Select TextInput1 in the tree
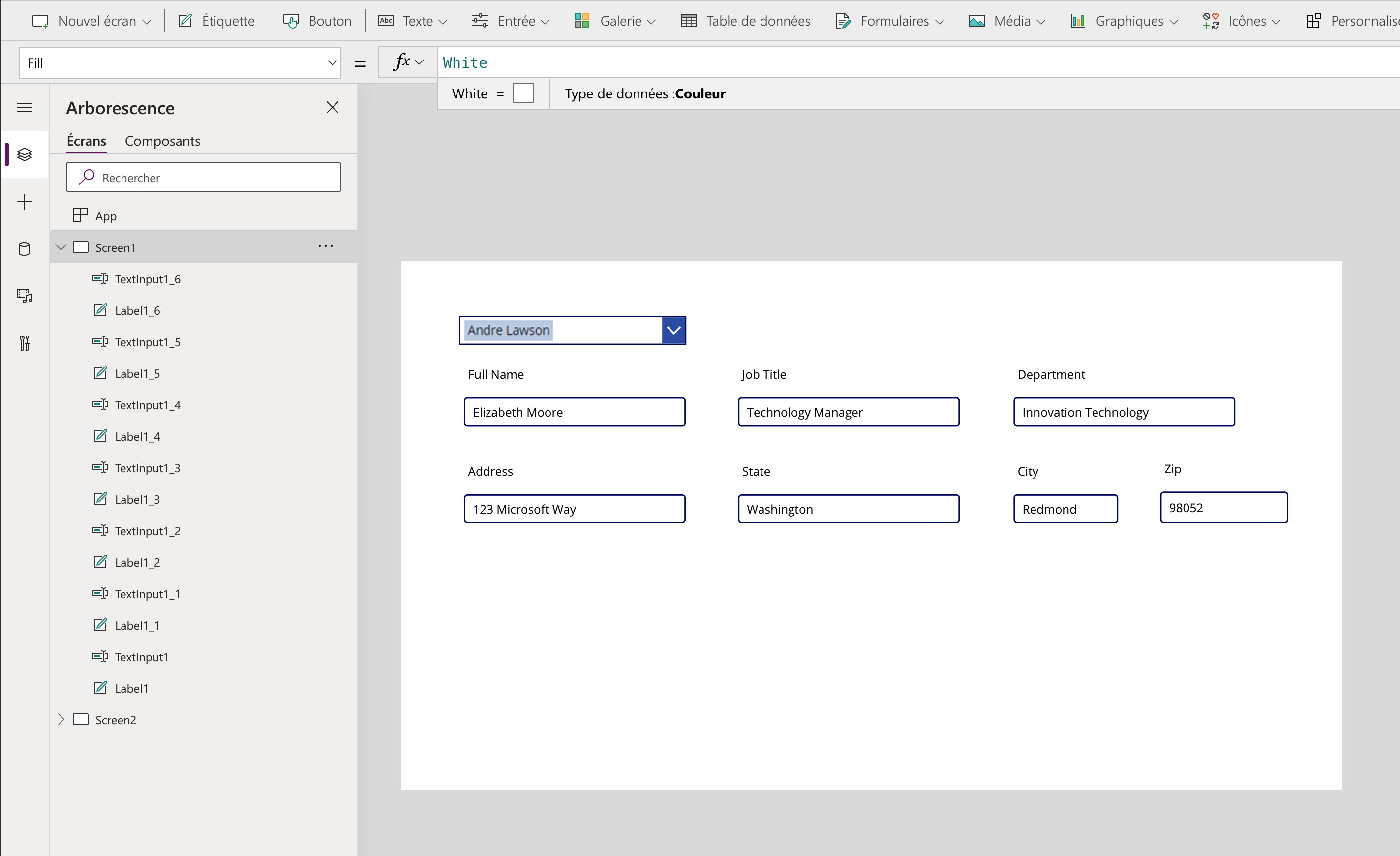This screenshot has height=856, width=1400. click(204, 657)
